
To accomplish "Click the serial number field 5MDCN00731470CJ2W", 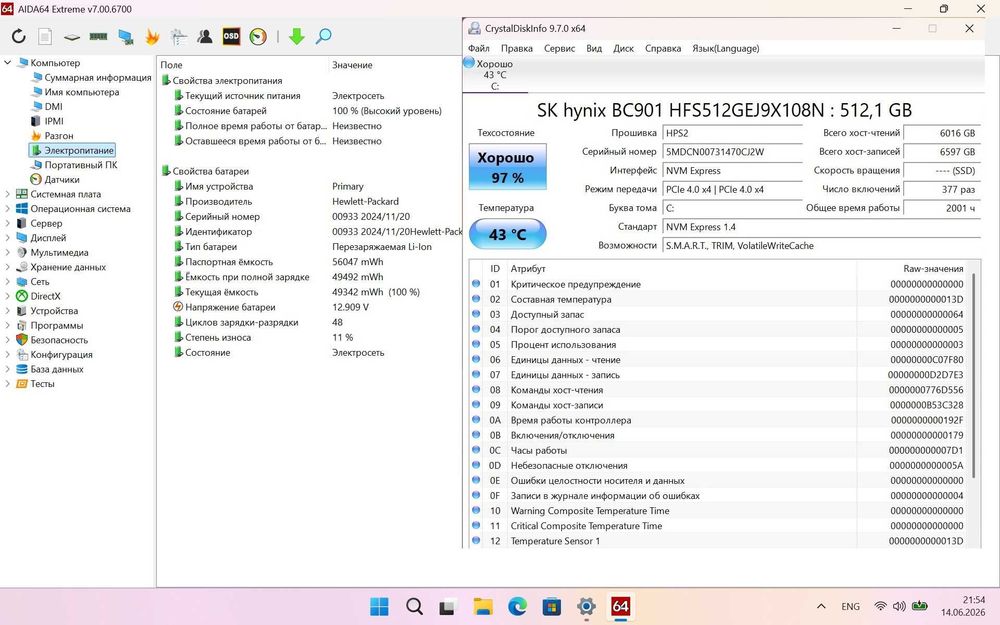I will (x=732, y=152).
